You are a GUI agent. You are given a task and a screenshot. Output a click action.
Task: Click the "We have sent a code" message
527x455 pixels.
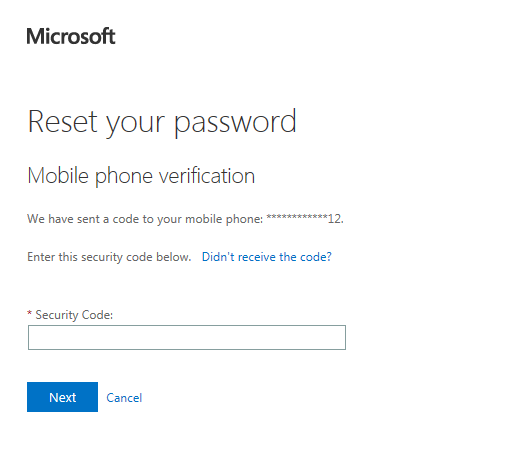[x=186, y=219]
